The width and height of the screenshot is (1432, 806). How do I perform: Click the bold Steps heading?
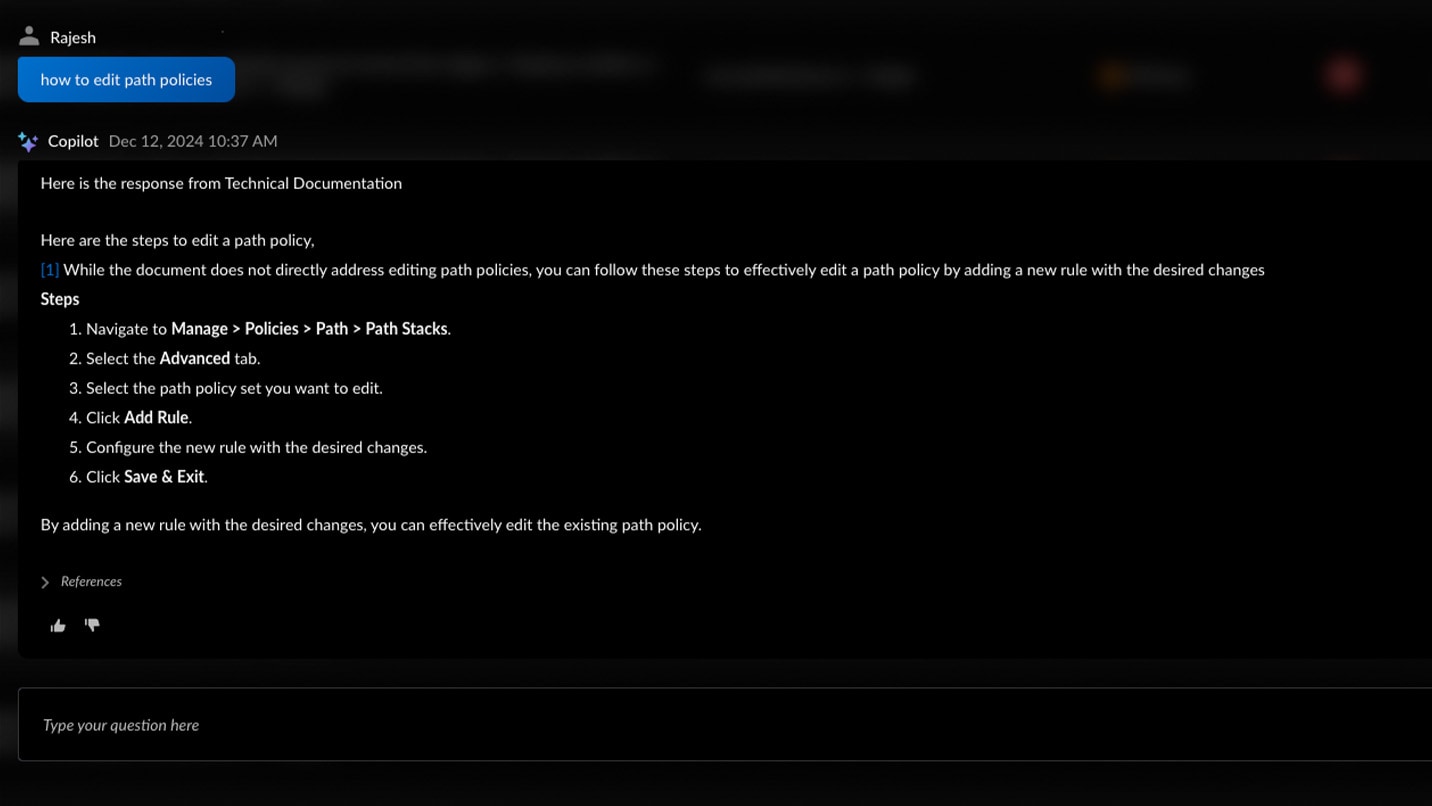tap(60, 299)
